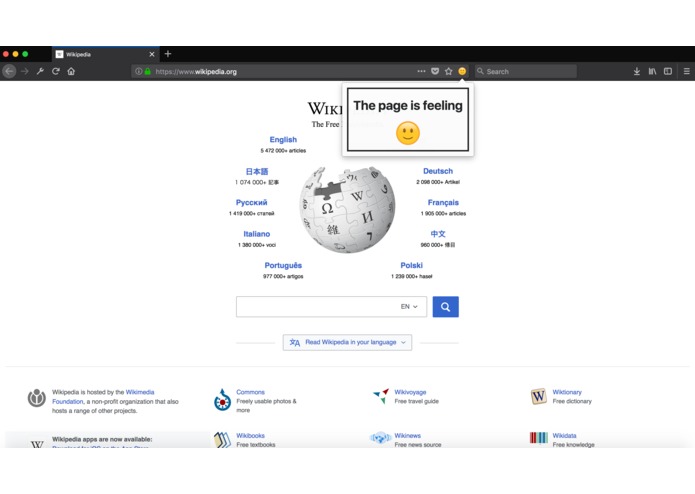Image resolution: width=695 pixels, height=494 pixels.
Task: Select the Wikipedia browser tab
Action: pyautogui.click(x=105, y=54)
